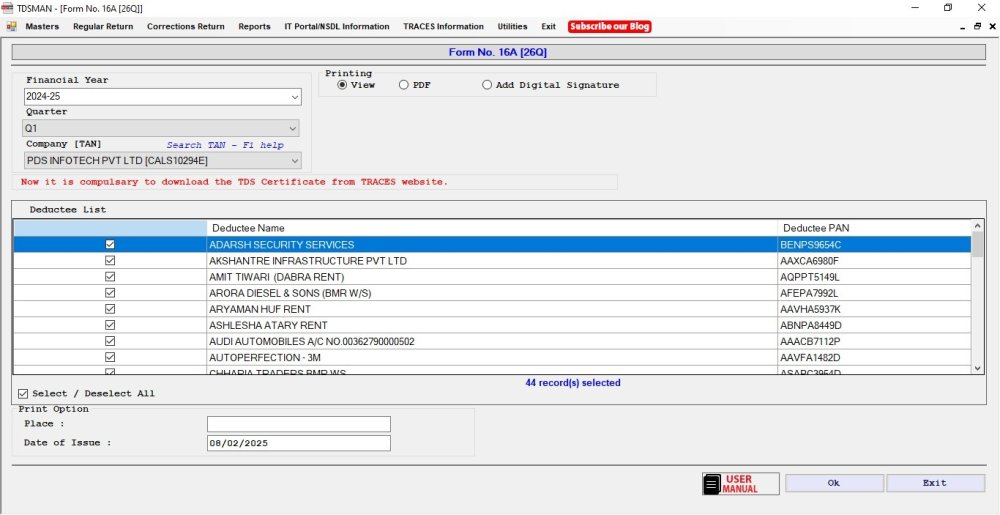The width and height of the screenshot is (1000, 515).
Task: Open the Reports menu
Action: click(x=254, y=27)
